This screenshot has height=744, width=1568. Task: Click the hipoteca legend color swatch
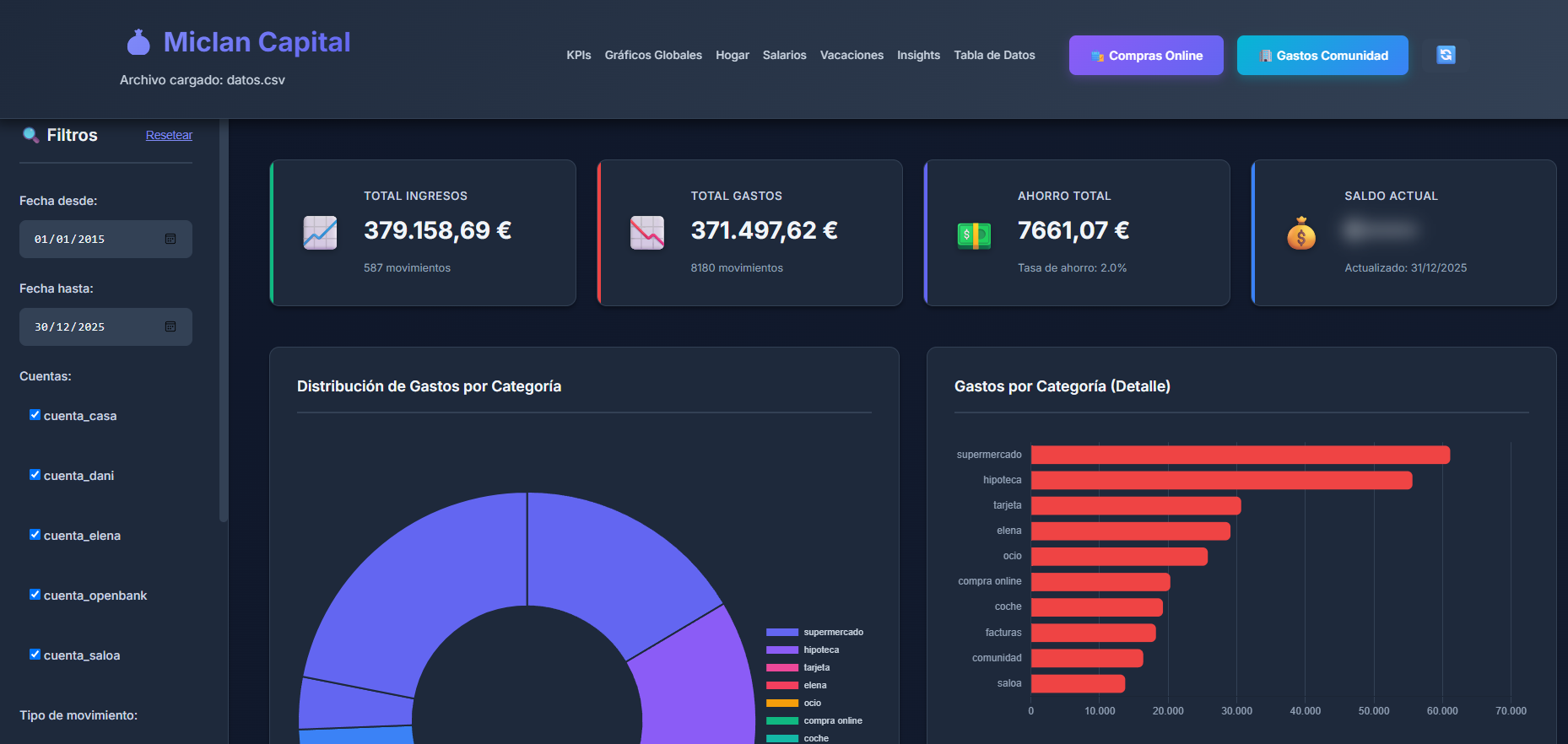782,650
